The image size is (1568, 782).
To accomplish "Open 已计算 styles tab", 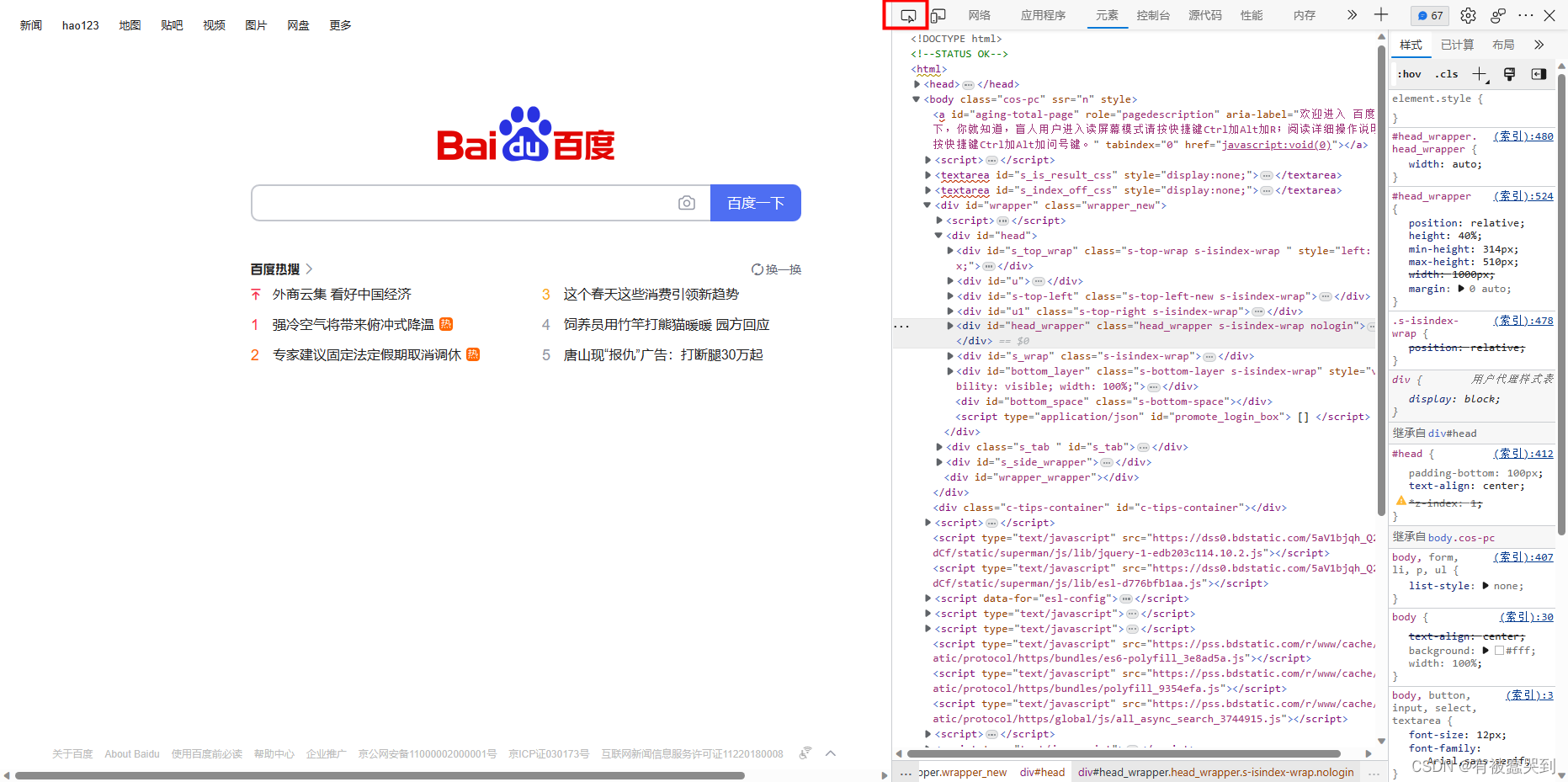I will point(1457,45).
